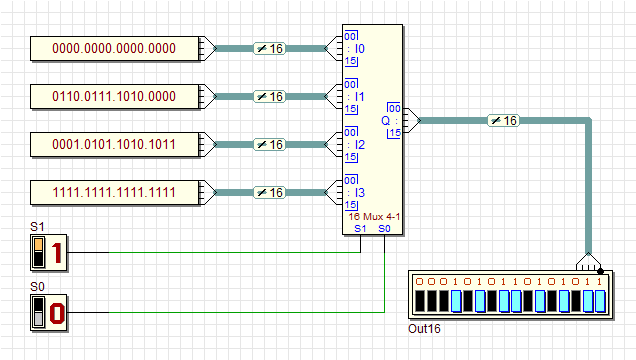Click the S0 switch name label
The height and width of the screenshot is (360, 636).
point(37,287)
